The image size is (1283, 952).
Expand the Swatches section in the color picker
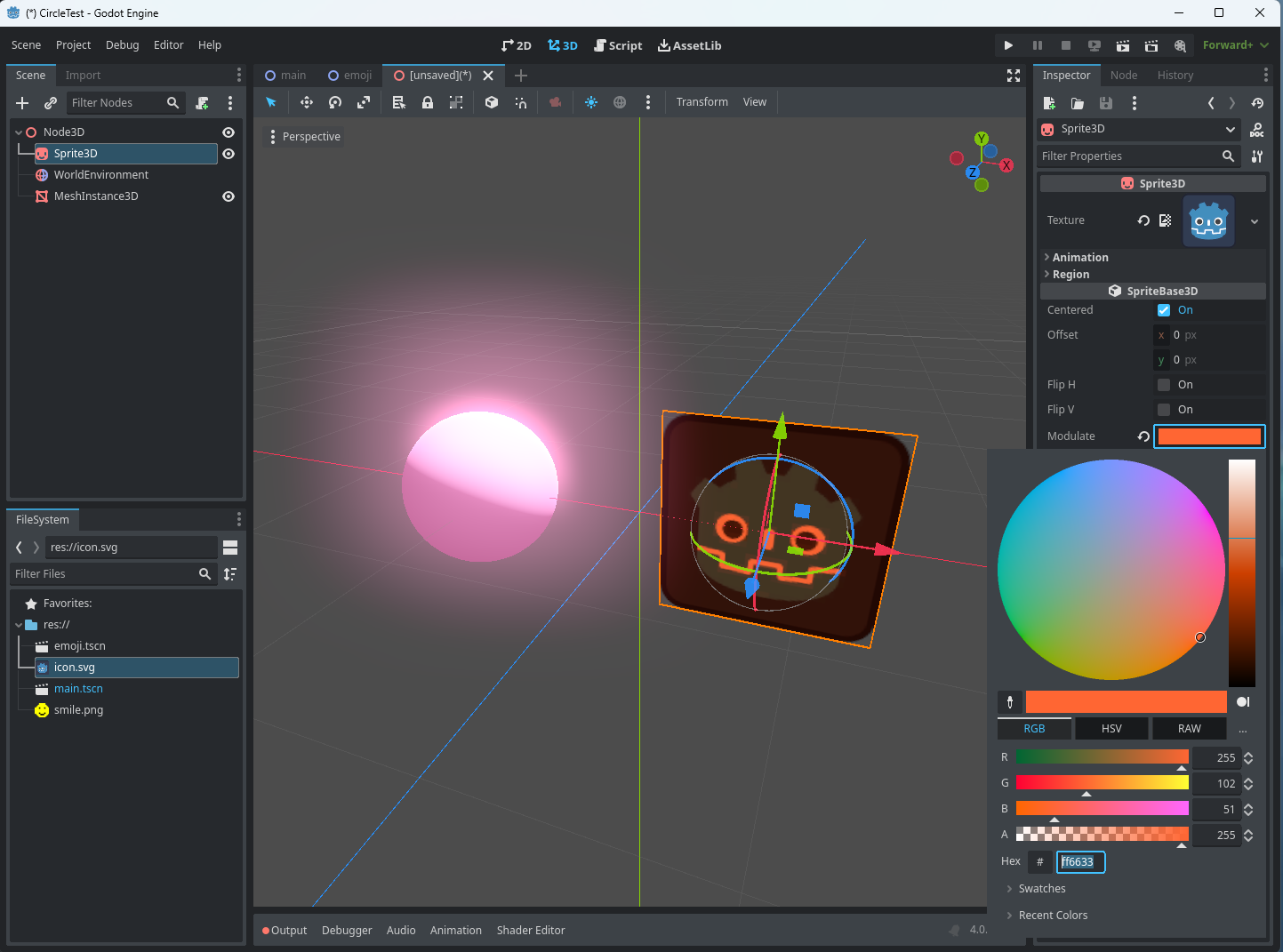pos(1041,888)
